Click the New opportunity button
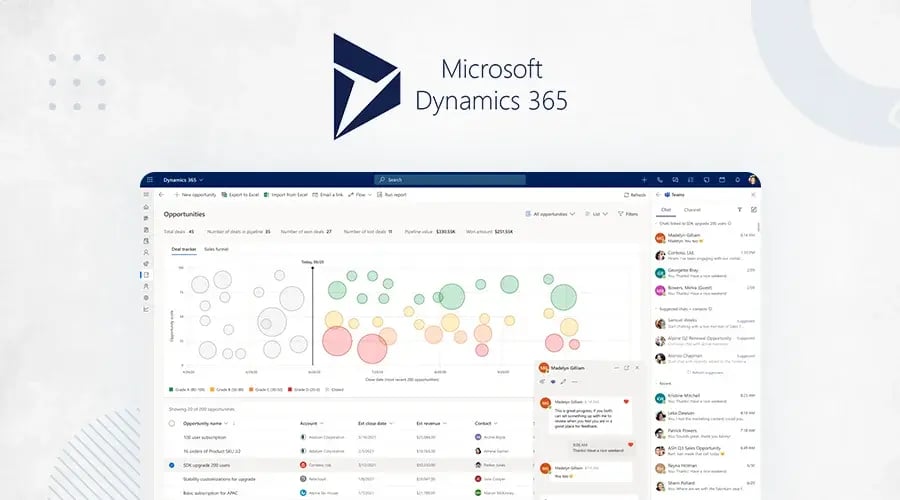 coord(194,195)
